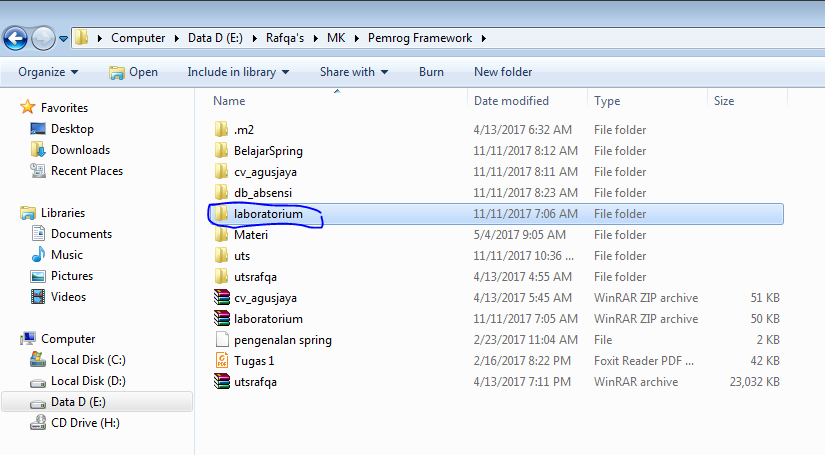Select utsrafqa WinRAR archive icon
Image resolution: width=825 pixels, height=455 pixels.
(222, 382)
